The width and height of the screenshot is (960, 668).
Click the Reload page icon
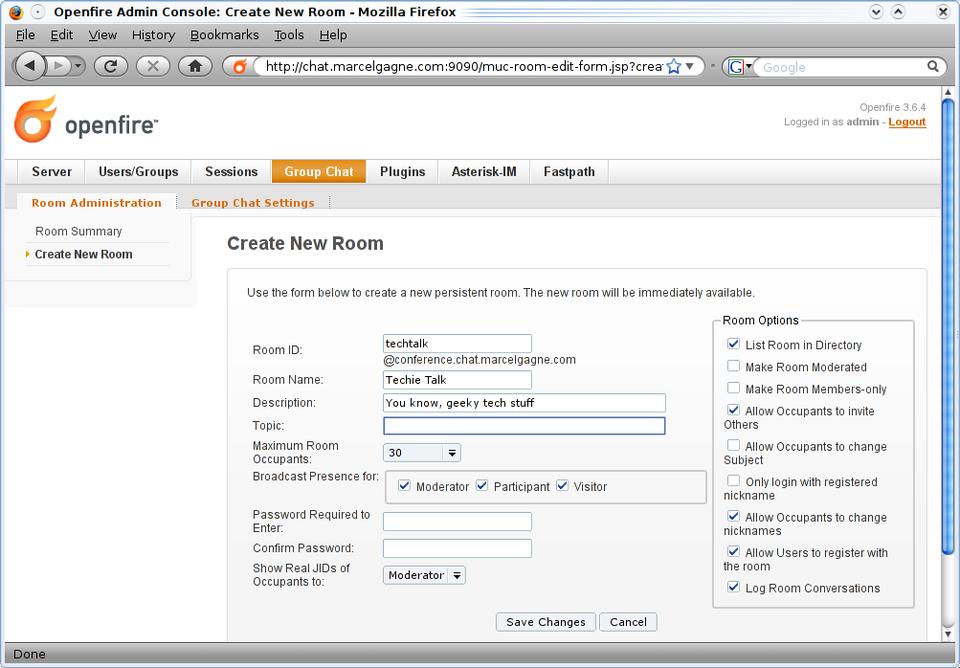click(x=110, y=66)
